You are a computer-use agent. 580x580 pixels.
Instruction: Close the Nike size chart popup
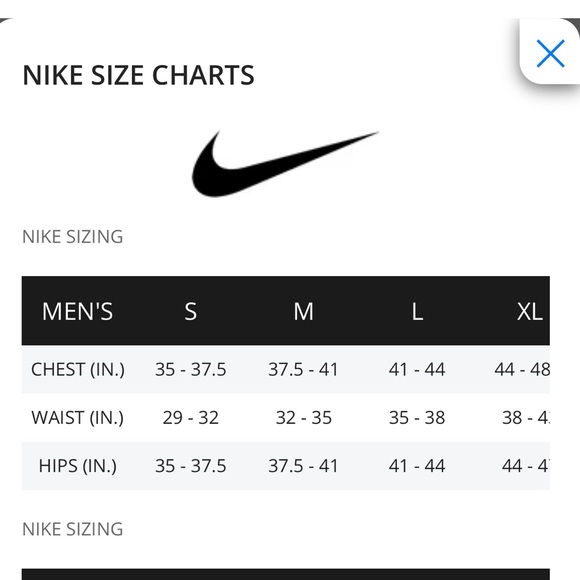coord(550,53)
